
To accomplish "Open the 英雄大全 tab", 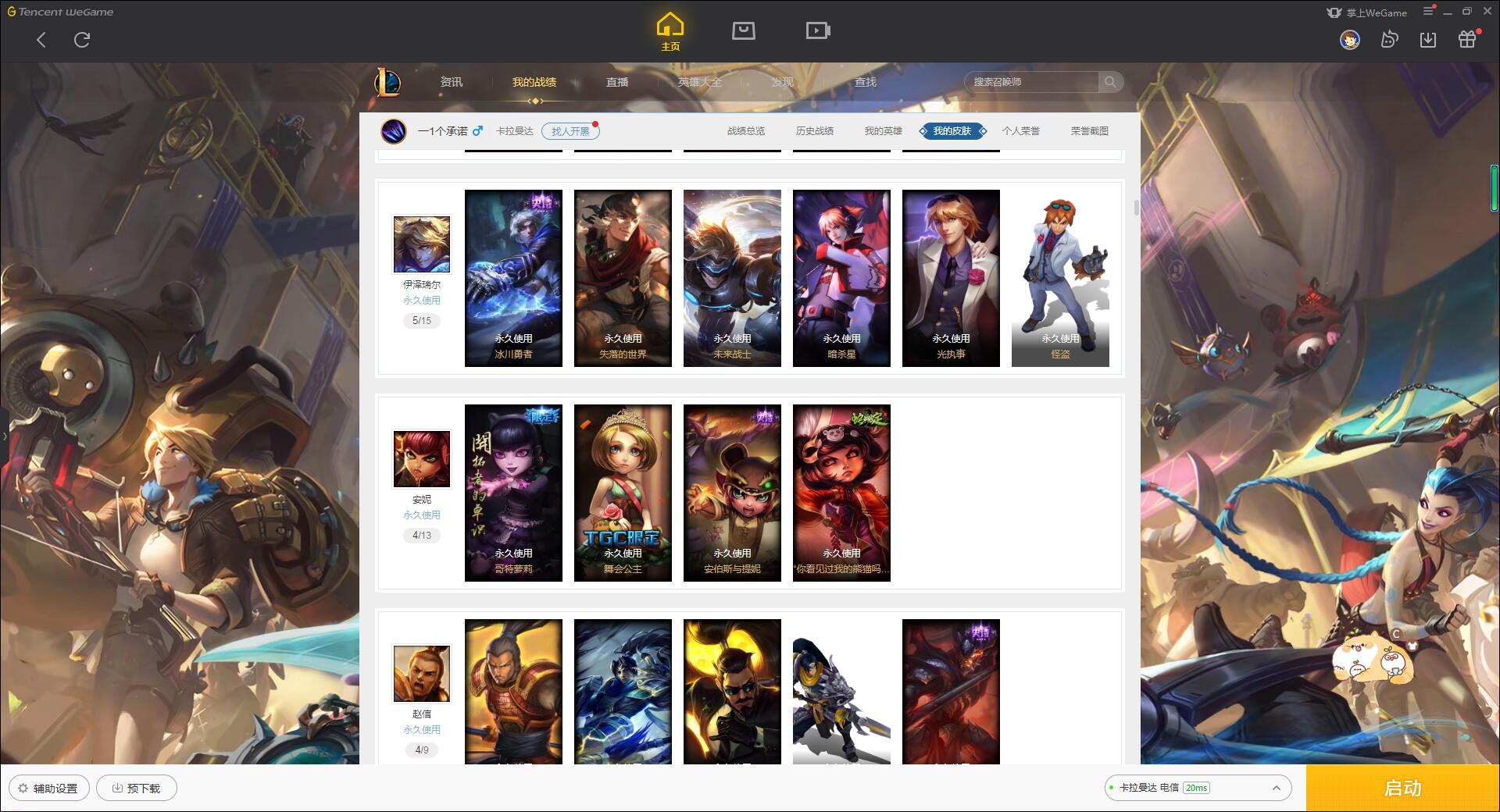I will click(x=700, y=82).
